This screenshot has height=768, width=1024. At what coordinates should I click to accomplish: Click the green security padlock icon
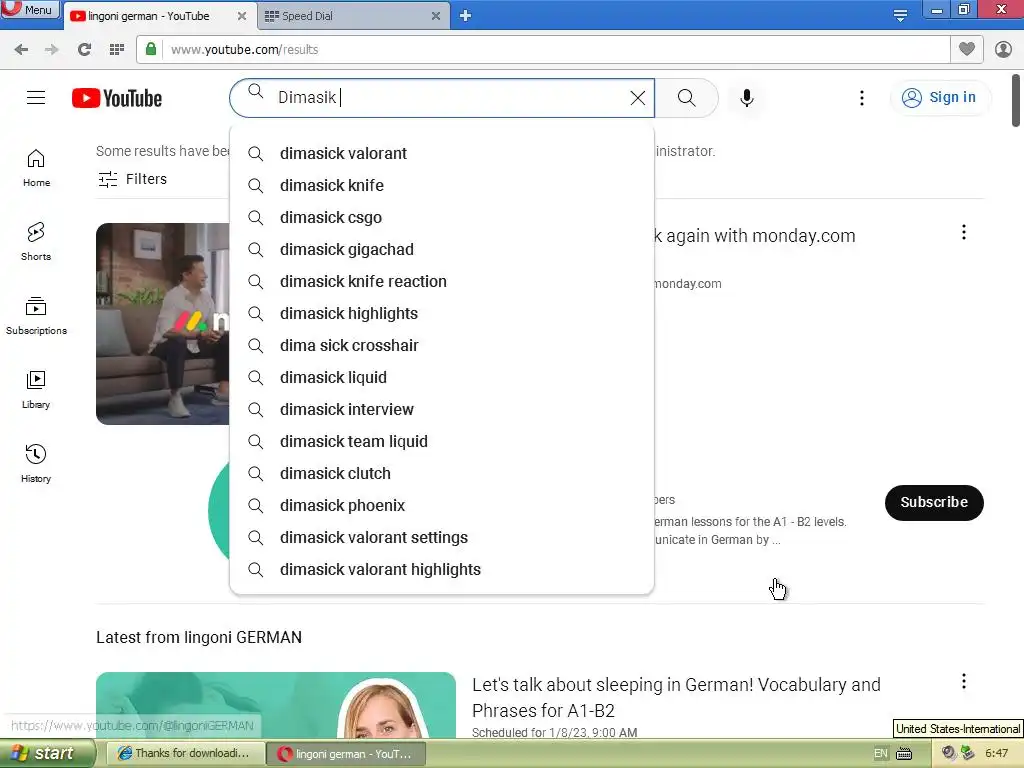(x=151, y=50)
